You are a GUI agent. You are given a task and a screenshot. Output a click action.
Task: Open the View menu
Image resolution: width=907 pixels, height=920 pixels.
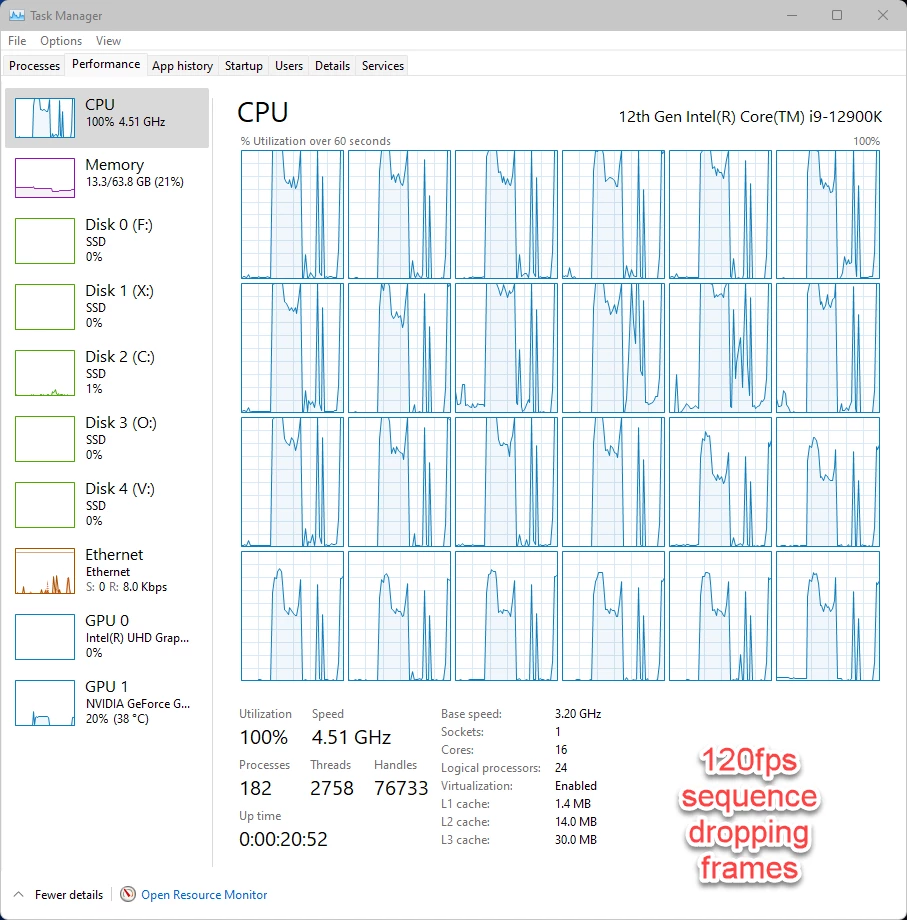coord(109,40)
